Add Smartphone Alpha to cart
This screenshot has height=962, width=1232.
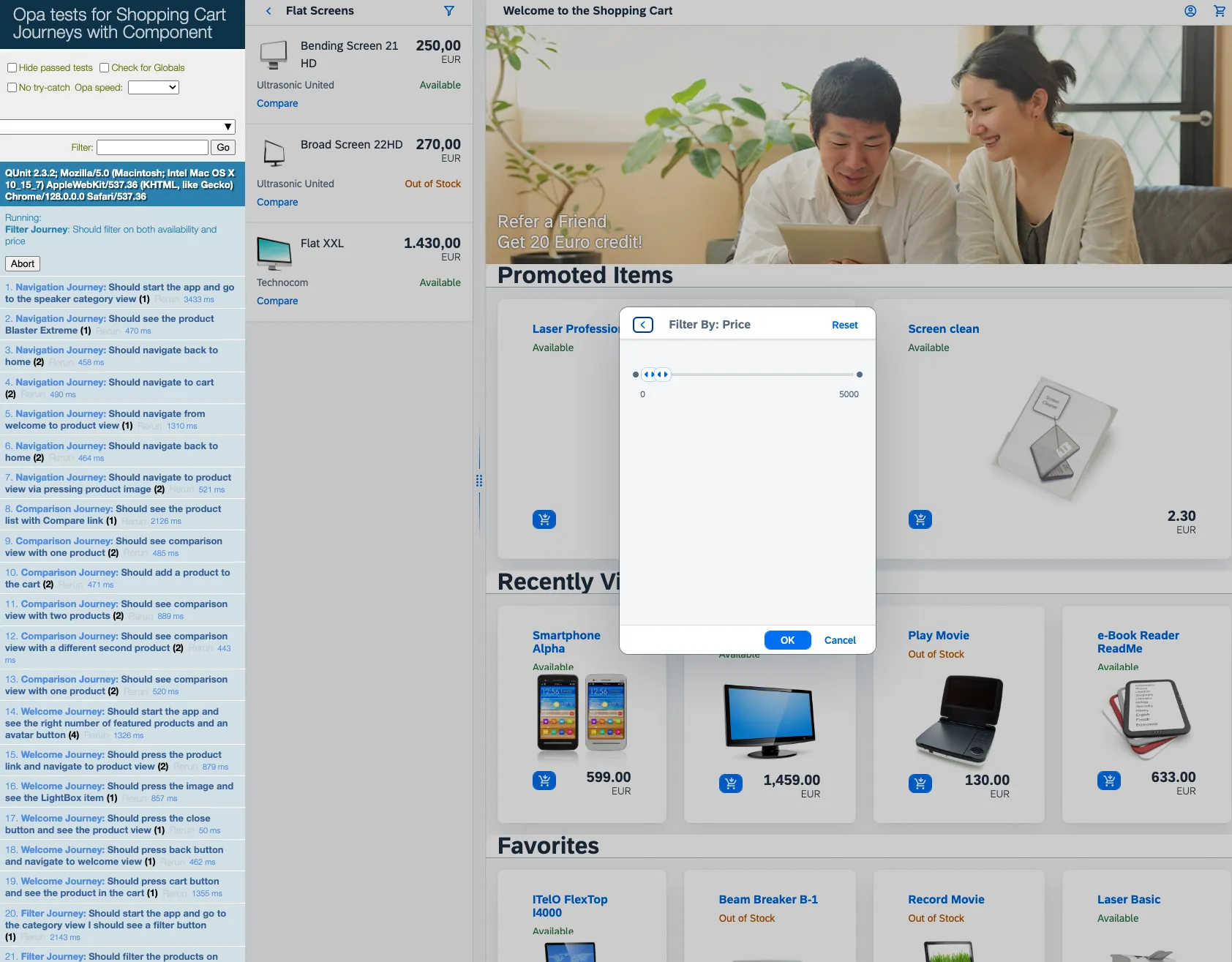pos(544,781)
